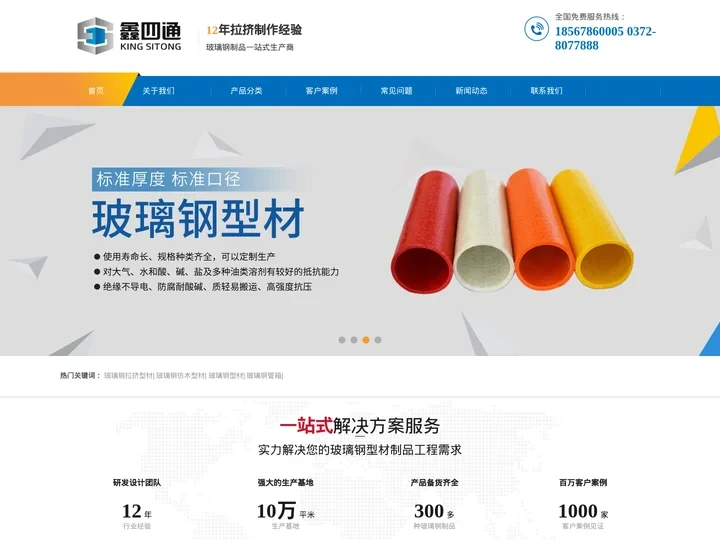Select 客户案例 in the navigation bar

point(321,91)
